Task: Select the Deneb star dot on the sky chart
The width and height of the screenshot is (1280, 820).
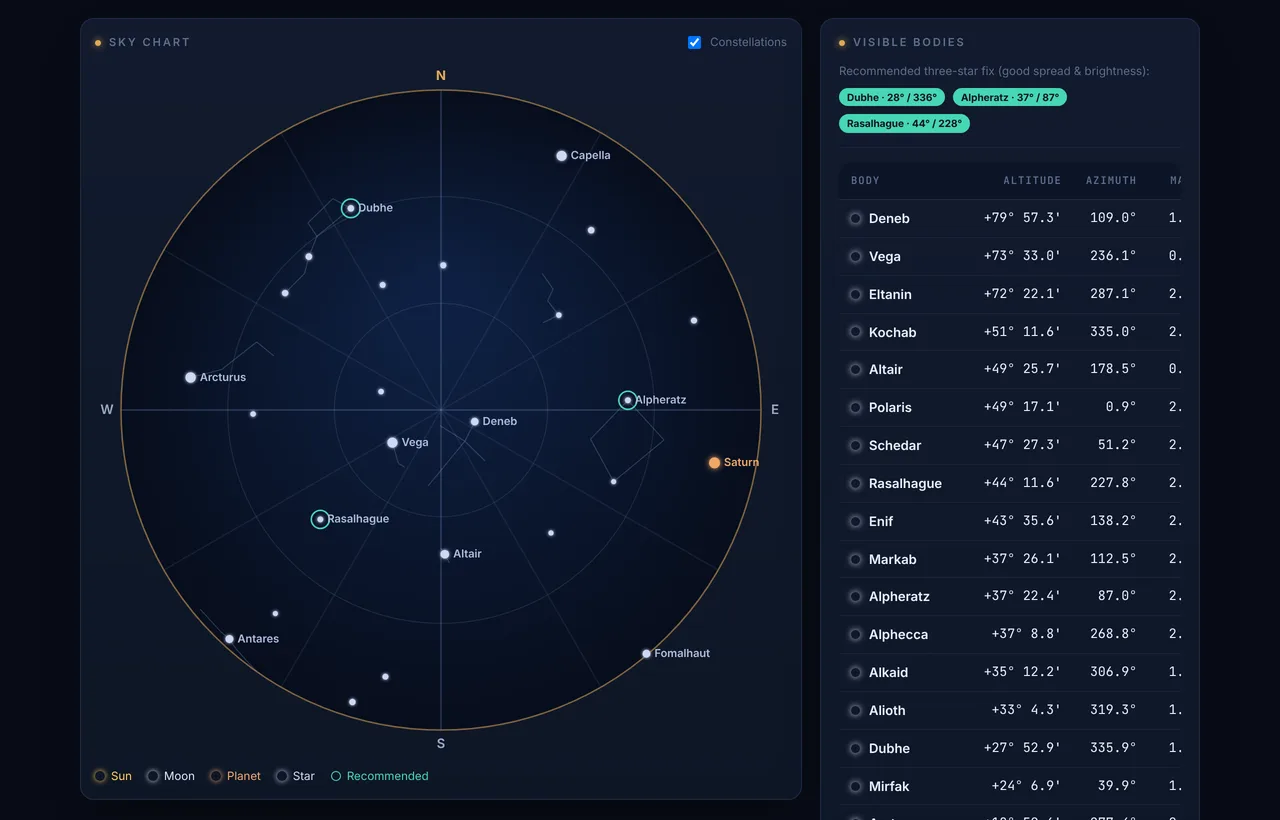Action: pos(475,422)
